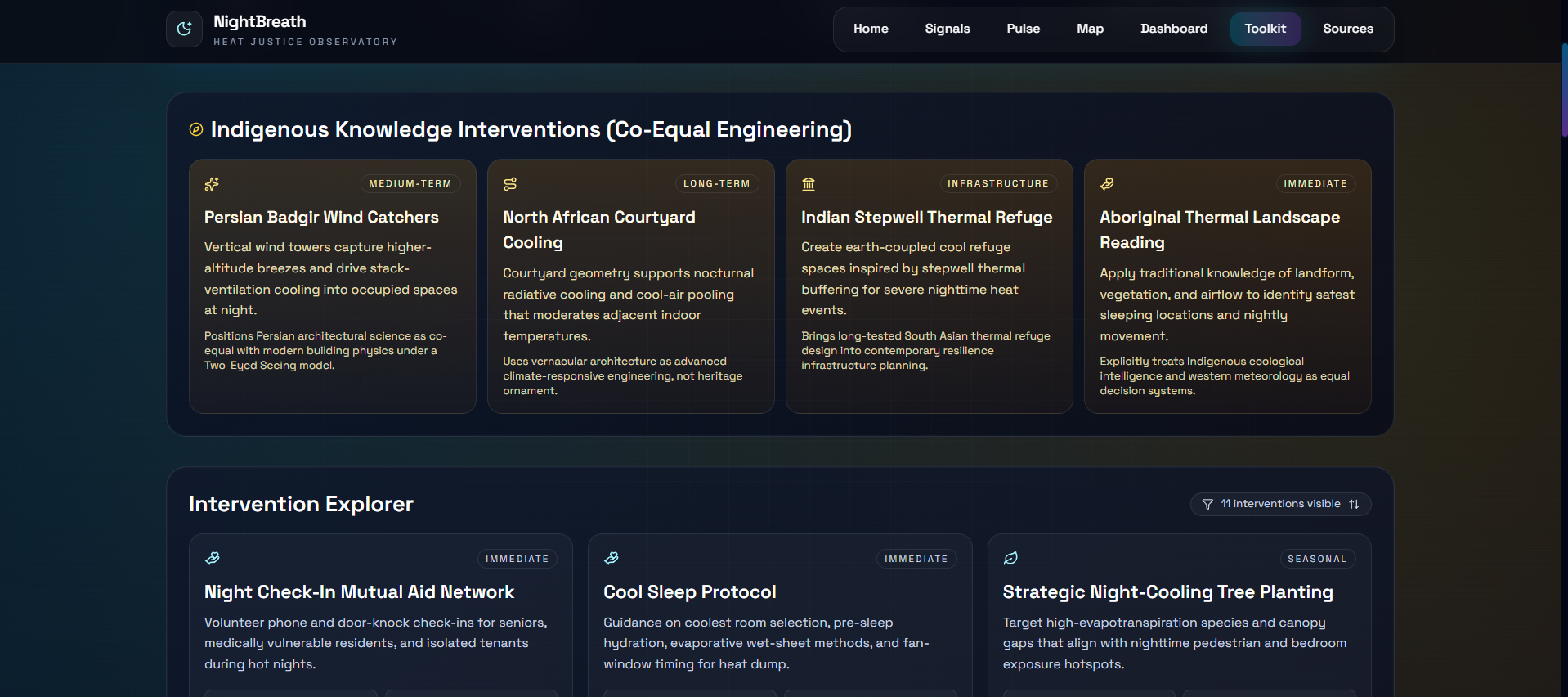The height and width of the screenshot is (697, 1568).
Task: Click 'Vertical wind towers capture' description
Action: coord(331,278)
